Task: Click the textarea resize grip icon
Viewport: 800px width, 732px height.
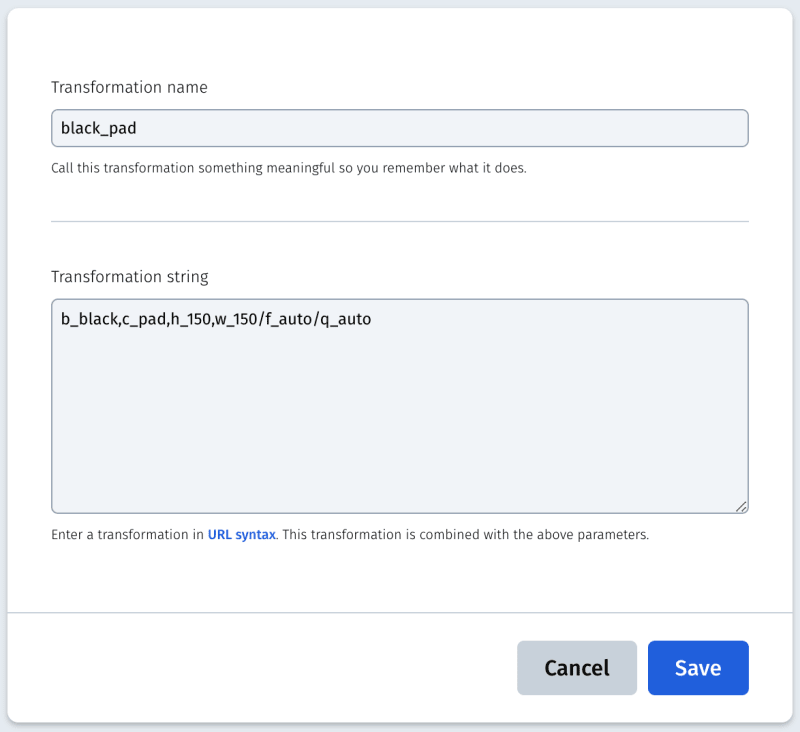Action: 741,507
